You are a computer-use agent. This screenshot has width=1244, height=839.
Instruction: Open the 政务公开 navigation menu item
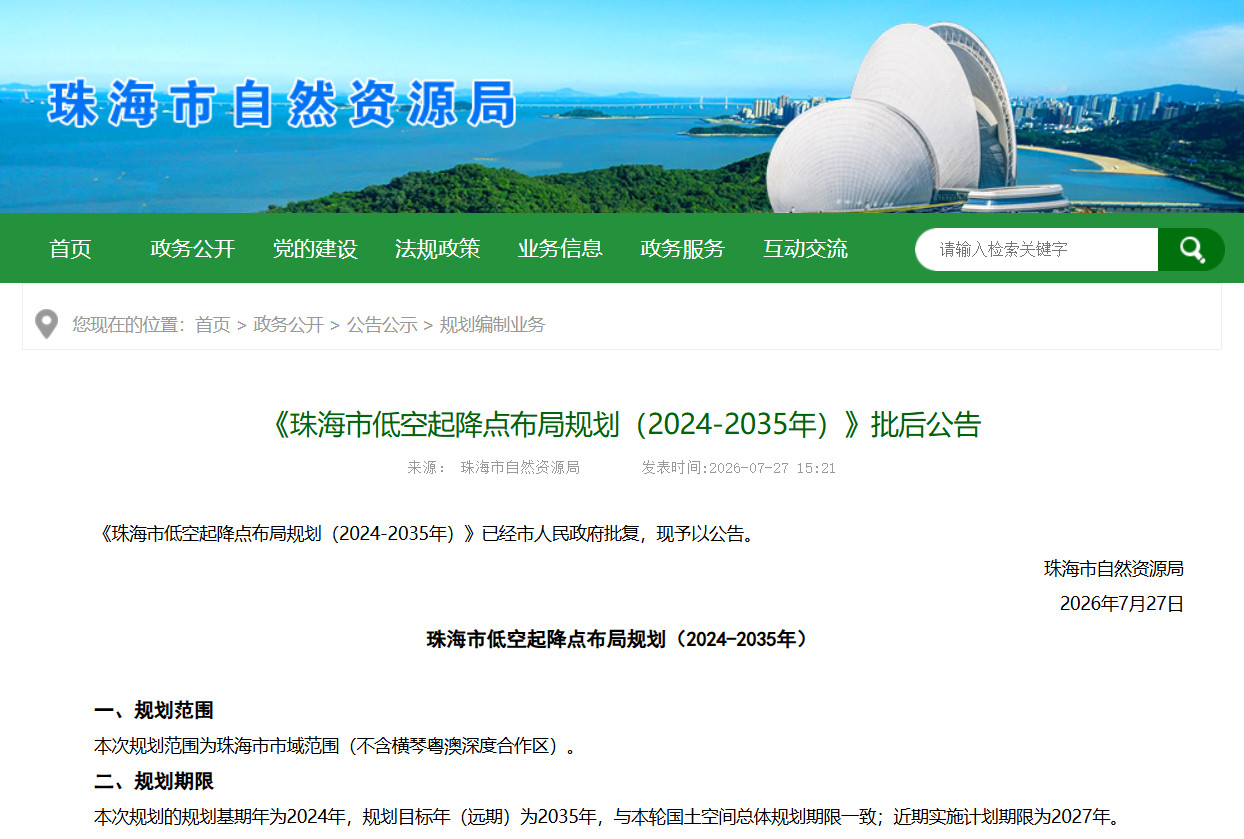(193, 249)
